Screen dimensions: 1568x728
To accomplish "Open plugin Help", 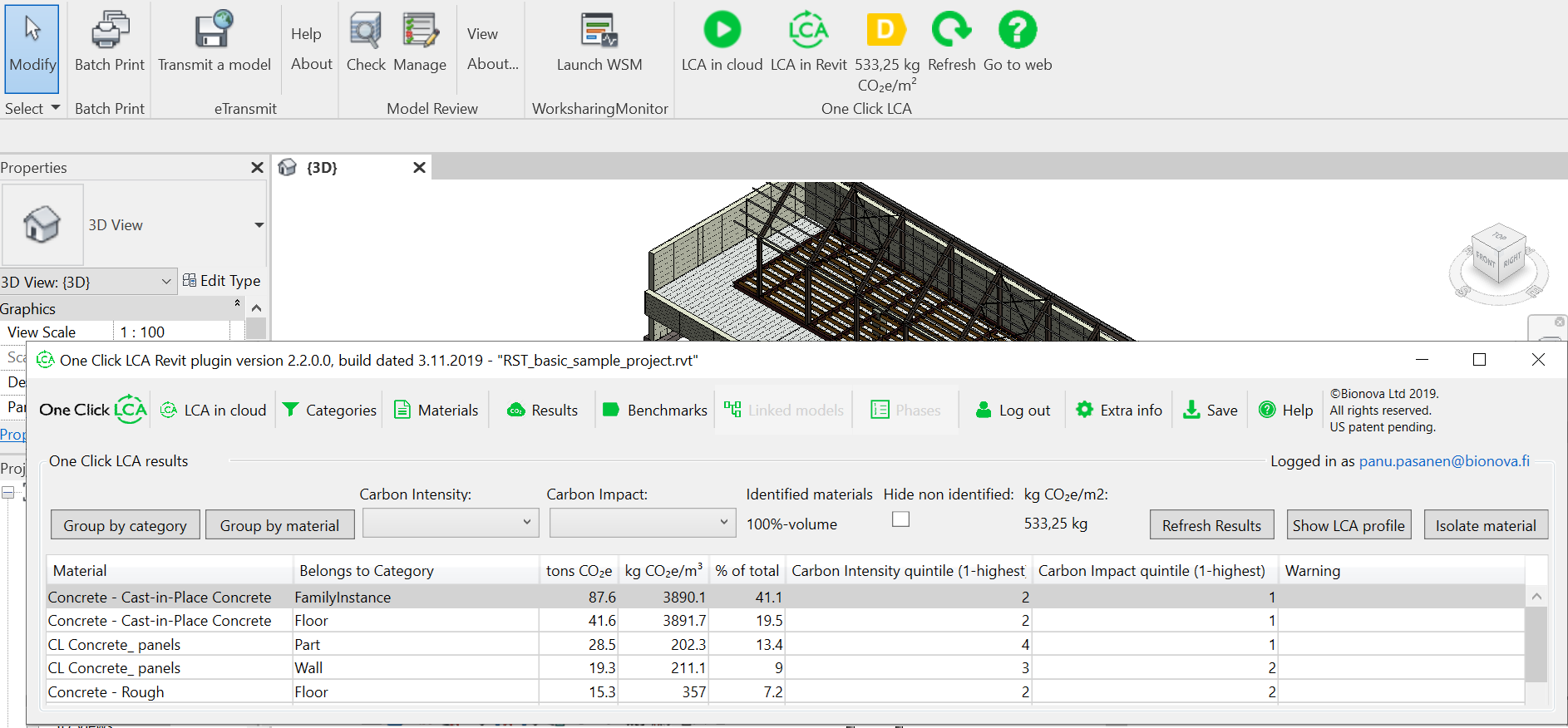I will pos(1286,410).
